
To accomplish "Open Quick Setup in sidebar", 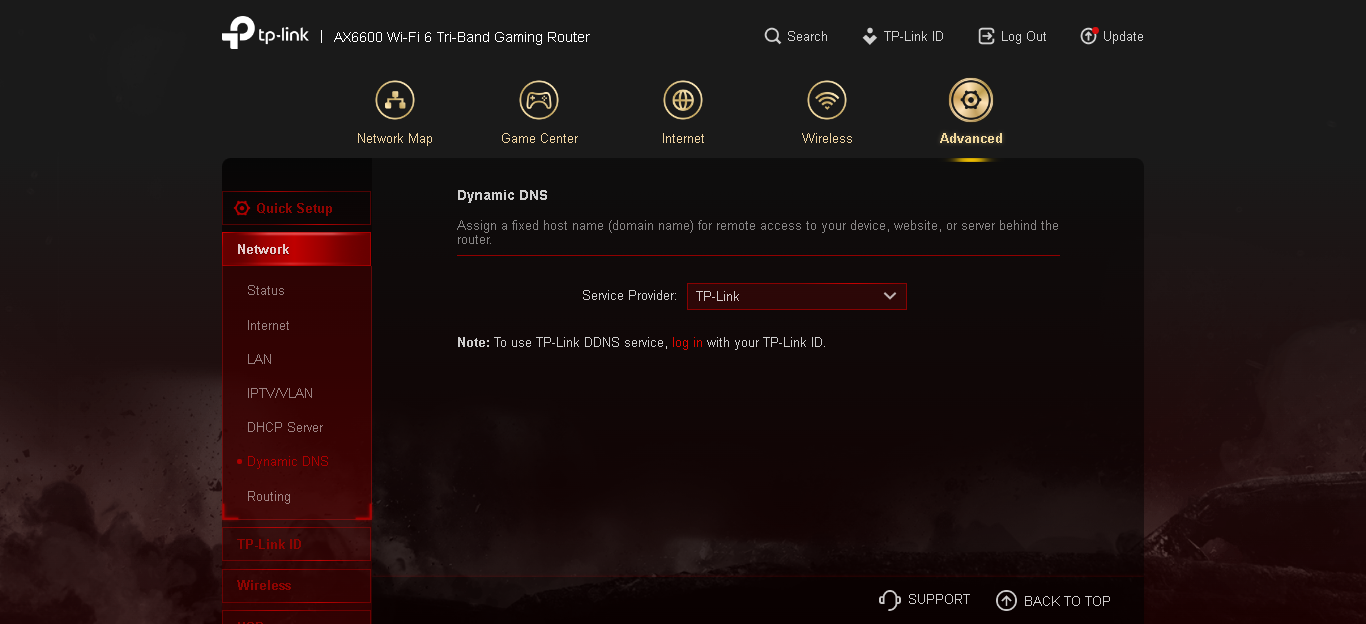I will [x=296, y=208].
